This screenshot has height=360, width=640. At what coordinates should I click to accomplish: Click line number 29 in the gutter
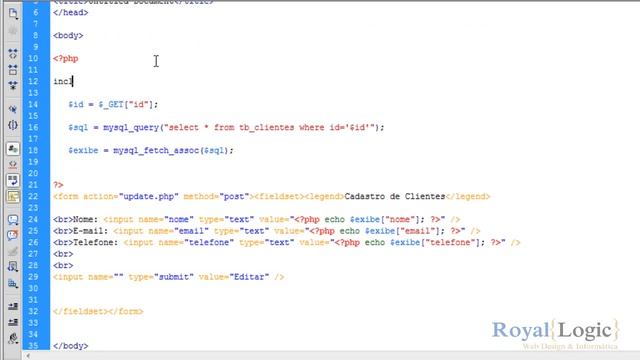(x=33, y=277)
